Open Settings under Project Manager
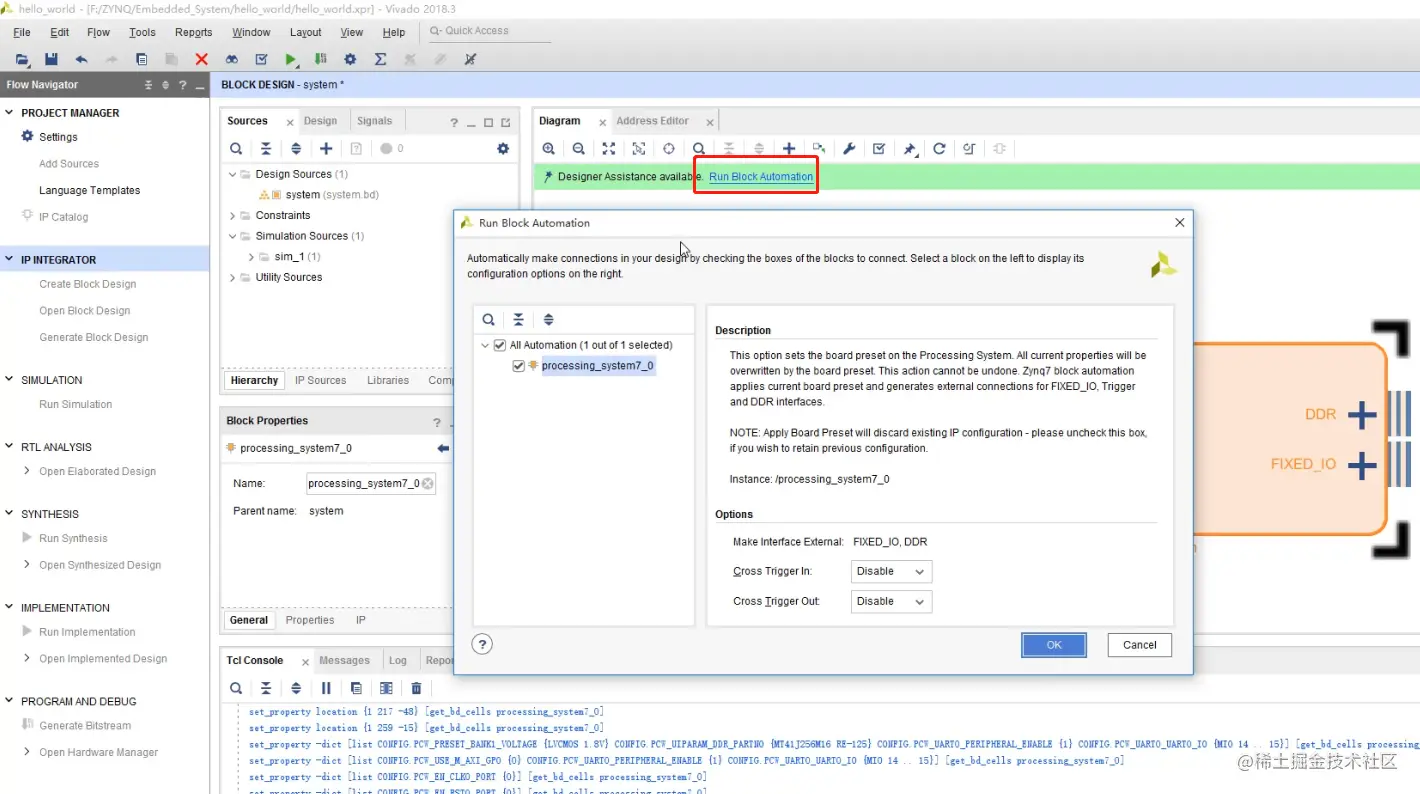1420x794 pixels. [x=58, y=137]
